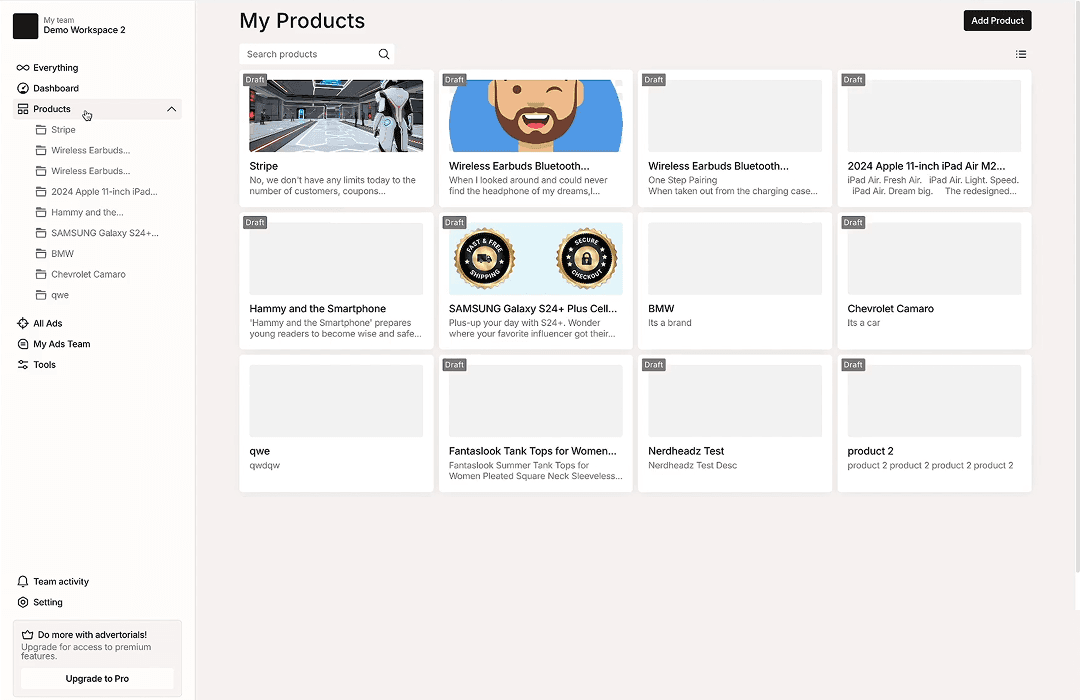1080x700 pixels.
Task: Click inside the Search products field
Action: 300,54
